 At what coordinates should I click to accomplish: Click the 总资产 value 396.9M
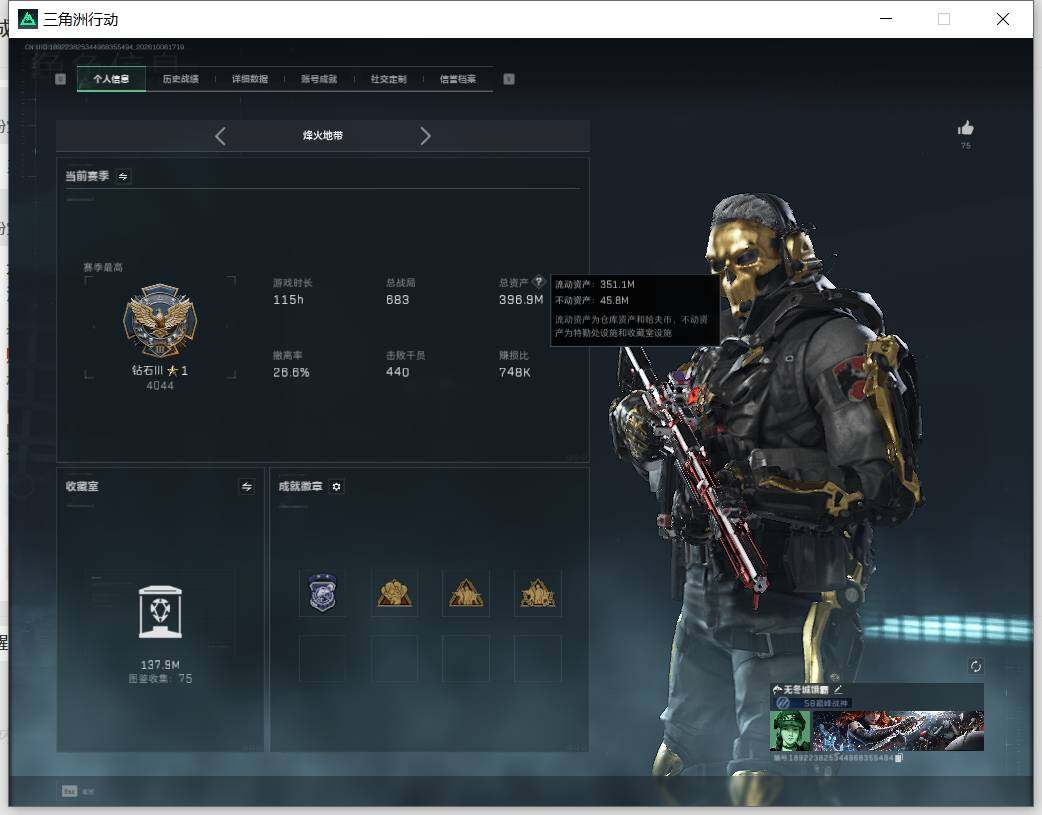pyautogui.click(x=521, y=300)
